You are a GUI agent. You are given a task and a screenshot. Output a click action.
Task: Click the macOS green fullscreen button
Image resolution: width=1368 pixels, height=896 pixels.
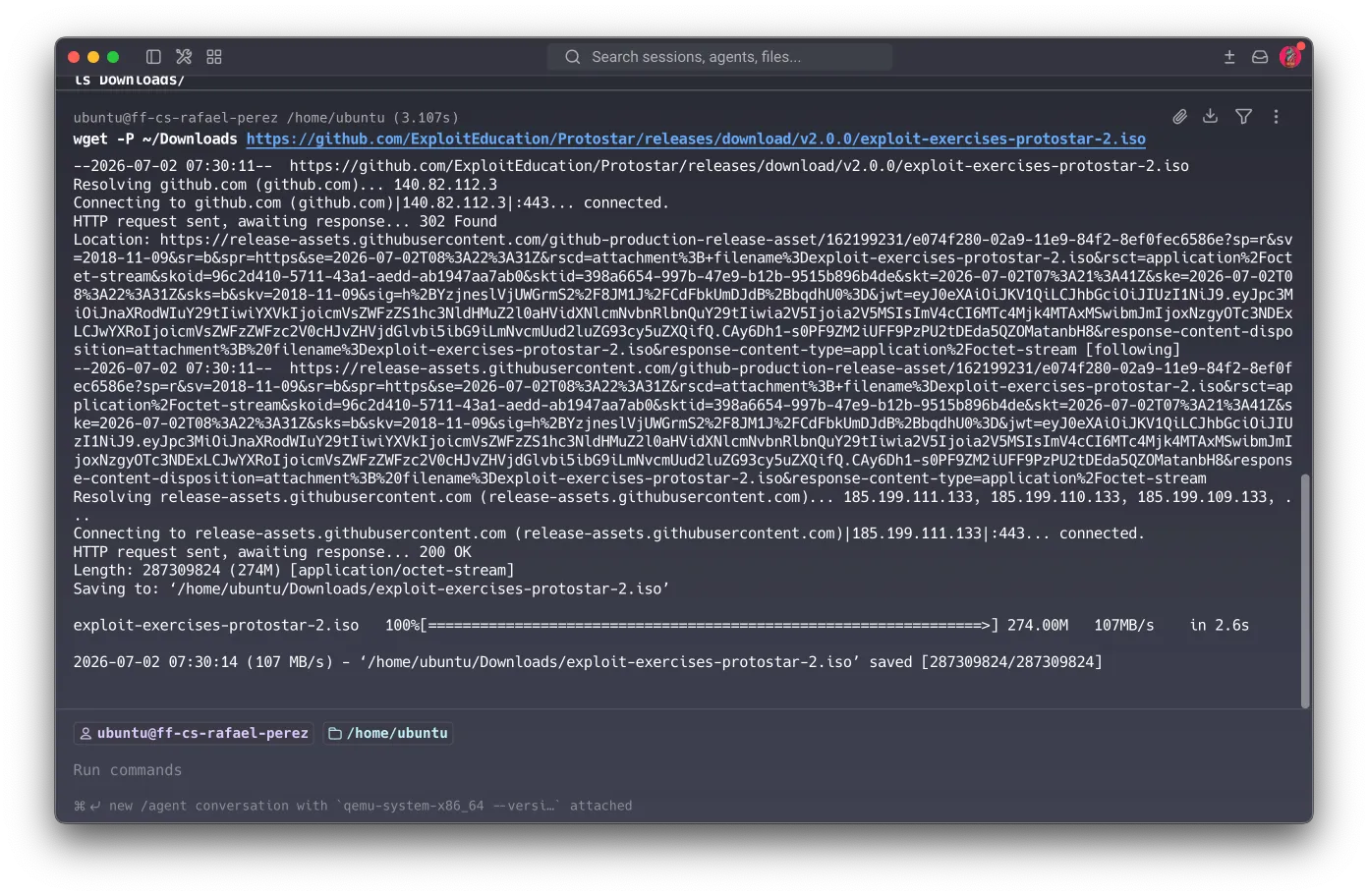tap(113, 57)
